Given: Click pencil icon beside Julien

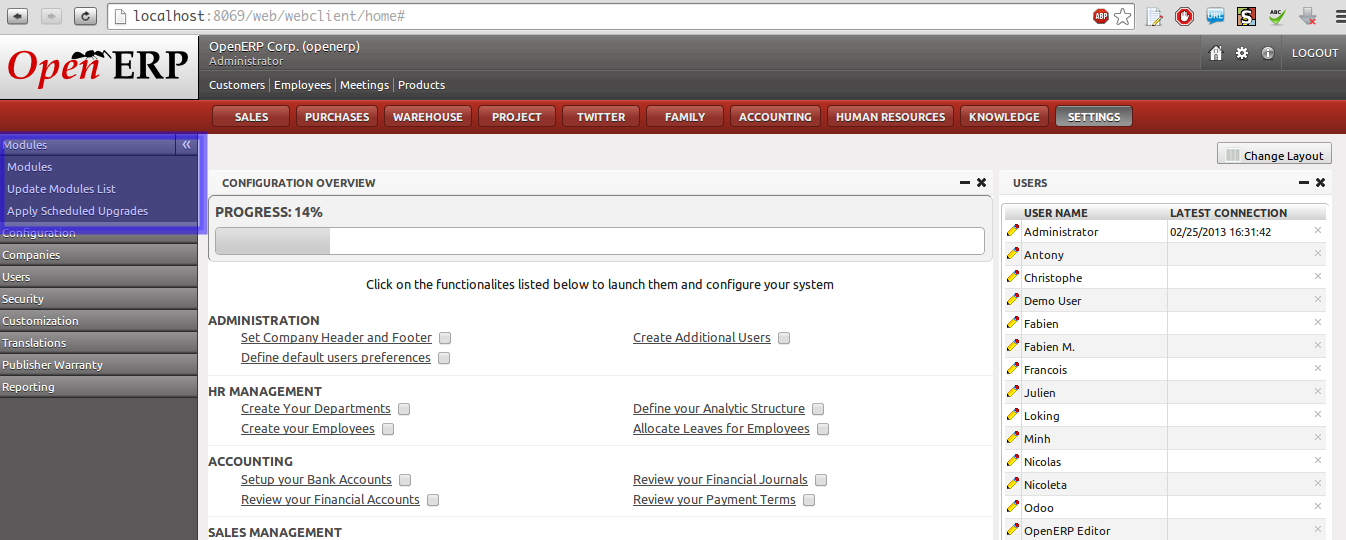Looking at the screenshot, I should coord(1013,392).
